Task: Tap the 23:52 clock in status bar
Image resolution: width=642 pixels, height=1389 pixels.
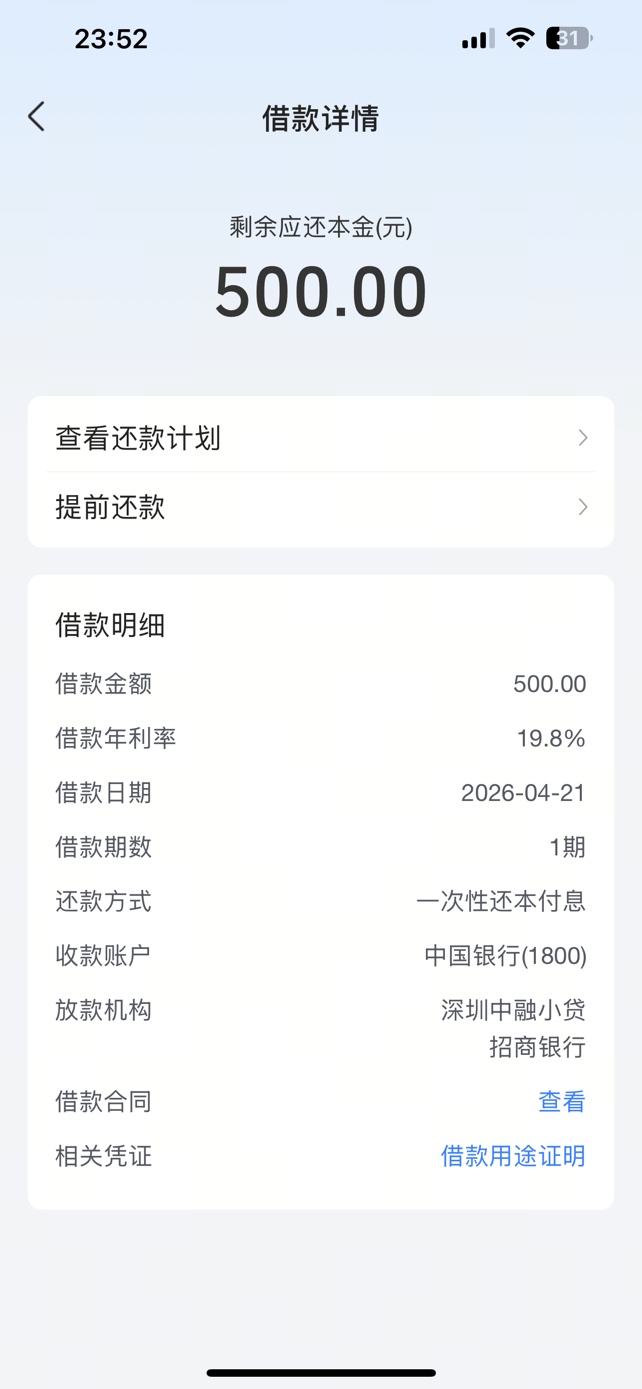Action: pyautogui.click(x=111, y=39)
